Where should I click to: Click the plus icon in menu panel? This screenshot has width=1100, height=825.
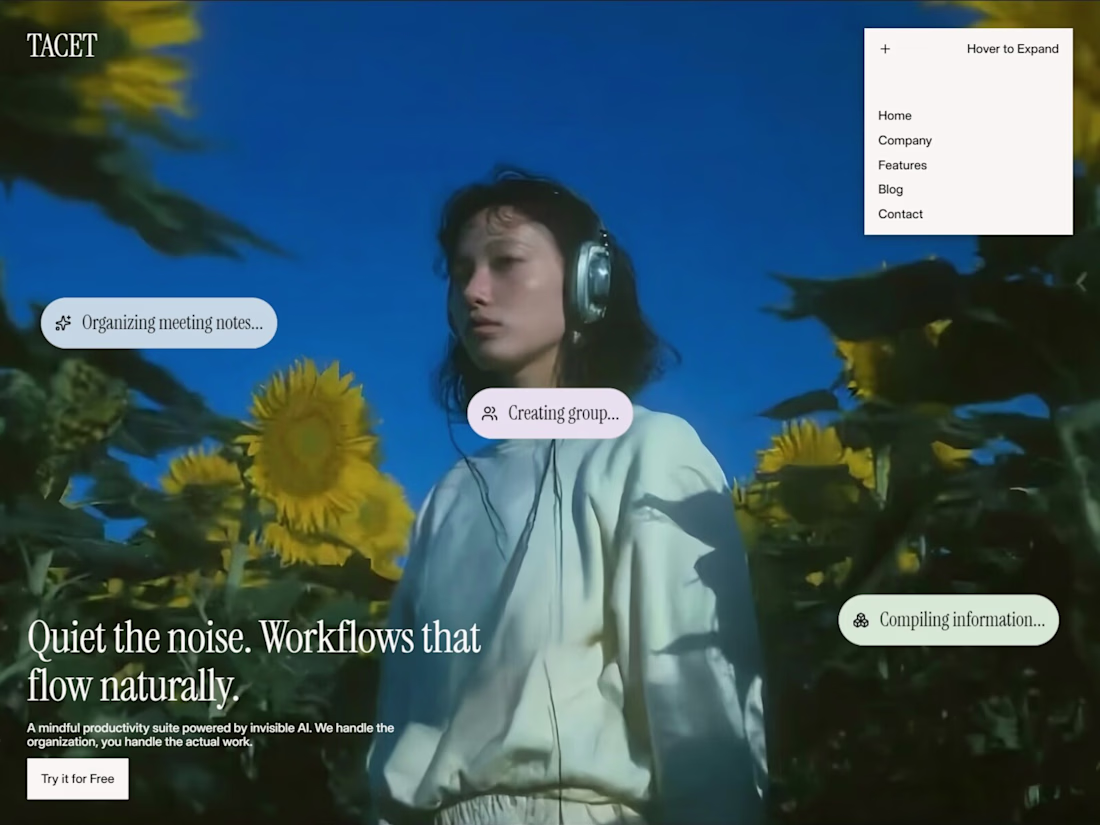(885, 49)
